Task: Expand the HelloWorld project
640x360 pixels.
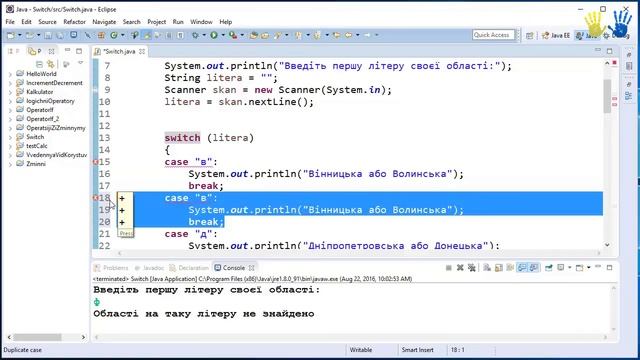Action: pyautogui.click(x=10, y=74)
